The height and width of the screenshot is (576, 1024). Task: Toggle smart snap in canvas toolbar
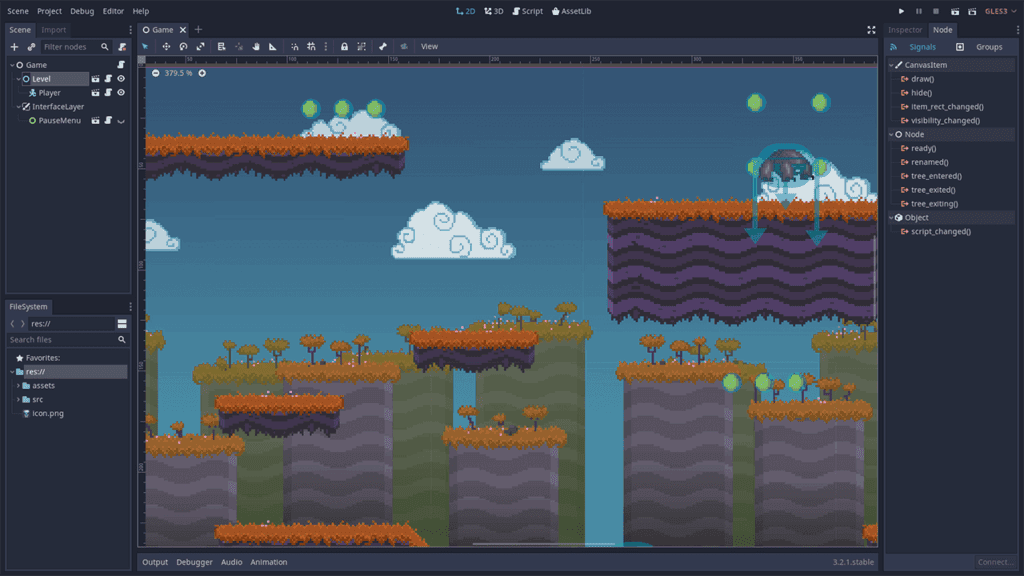pos(295,46)
